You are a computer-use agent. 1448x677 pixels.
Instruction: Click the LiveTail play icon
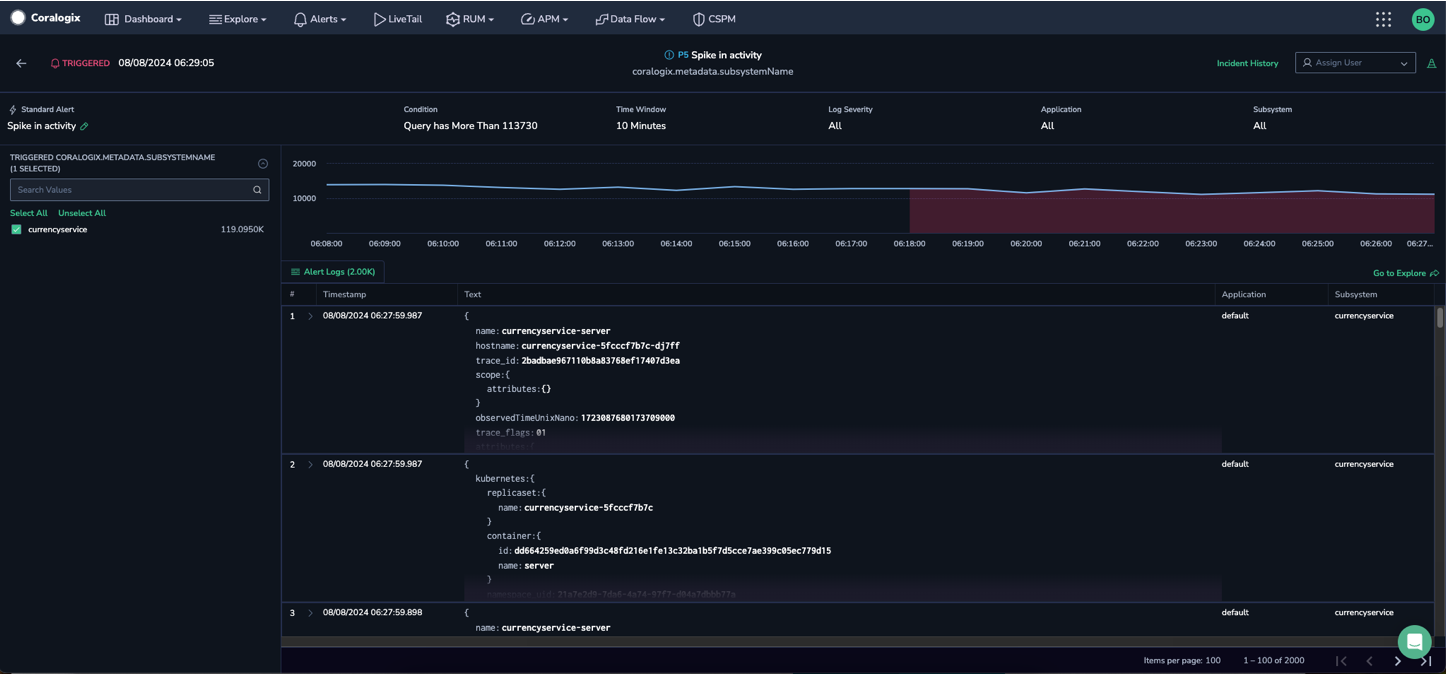click(379, 19)
